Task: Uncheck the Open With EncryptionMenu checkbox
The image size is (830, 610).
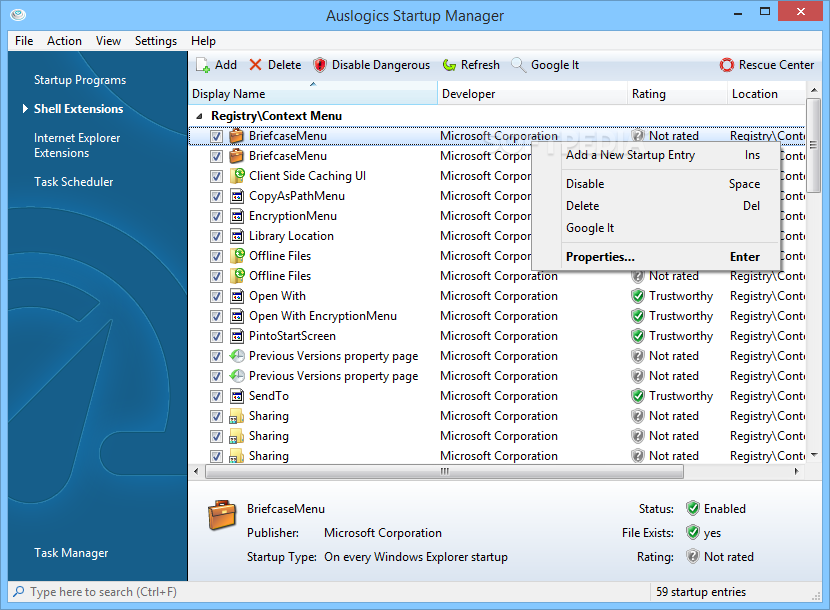Action: [216, 317]
